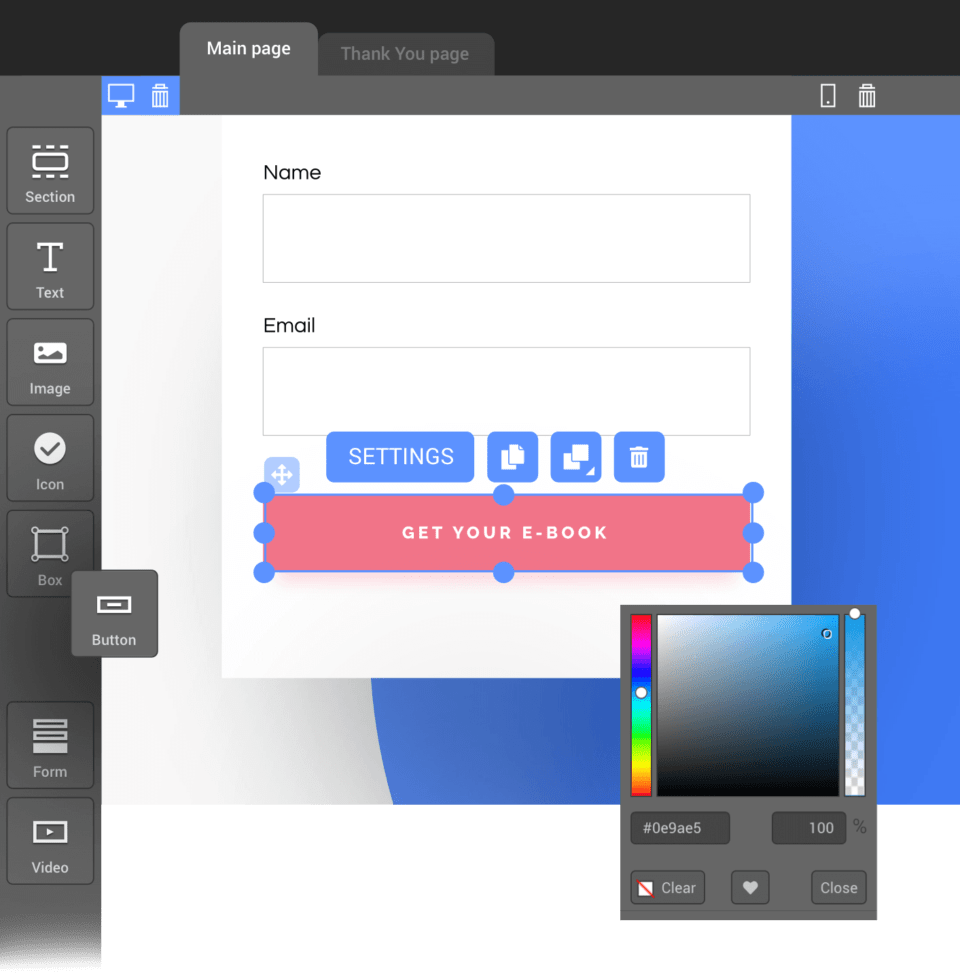Delete the selected button via trash icon
Screen dimensions: 960x980
click(x=639, y=457)
